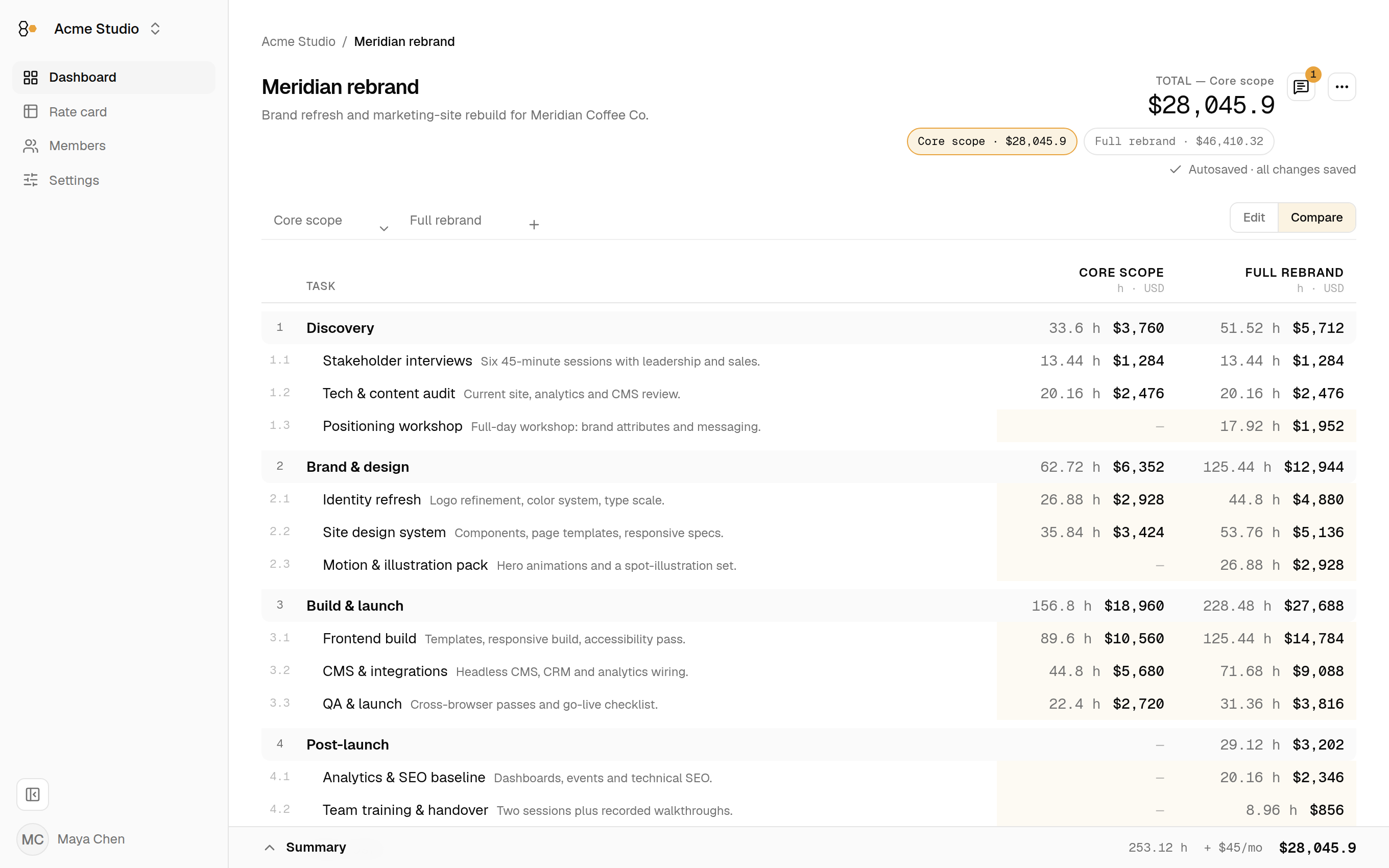The height and width of the screenshot is (868, 1389).
Task: Click the Settings sliders icon
Action: 31,180
